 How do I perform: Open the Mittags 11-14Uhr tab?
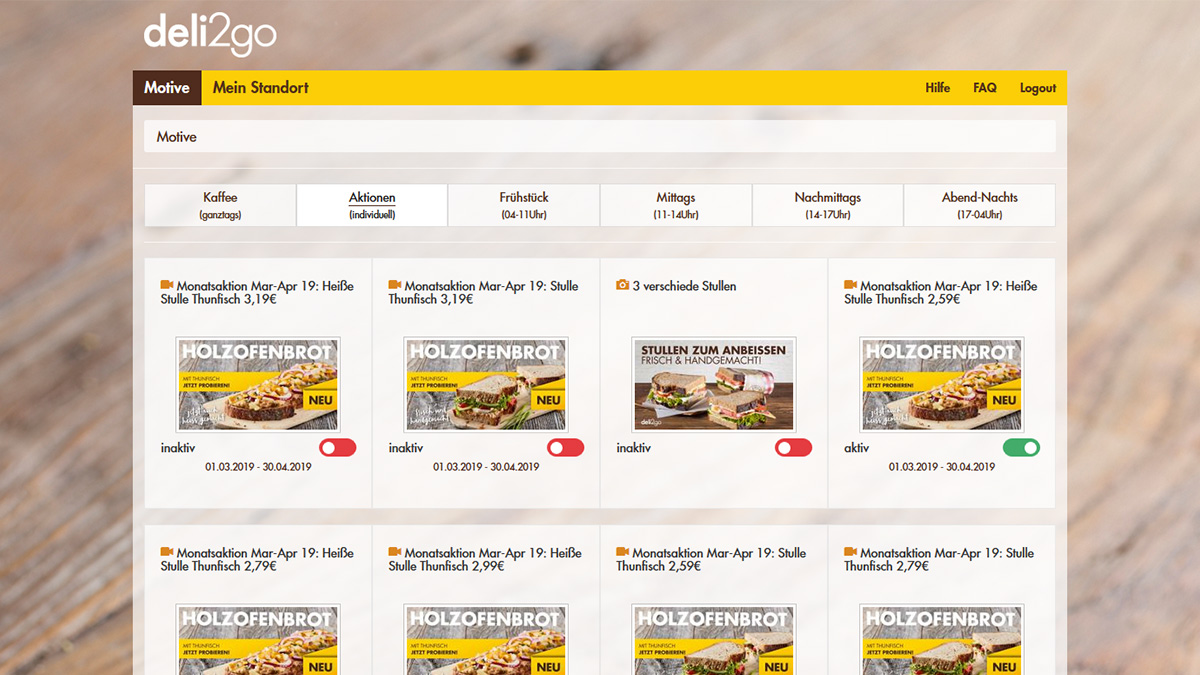[675, 204]
